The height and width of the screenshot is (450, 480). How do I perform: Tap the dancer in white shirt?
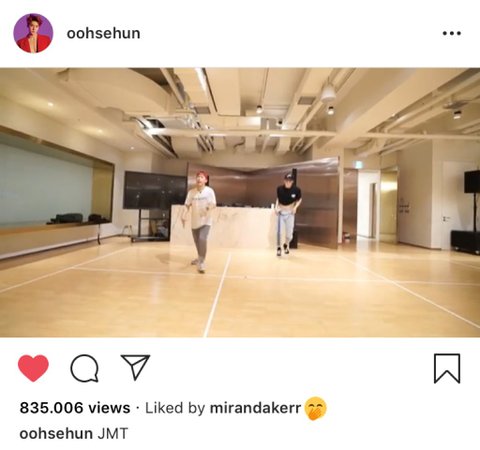click(x=200, y=221)
